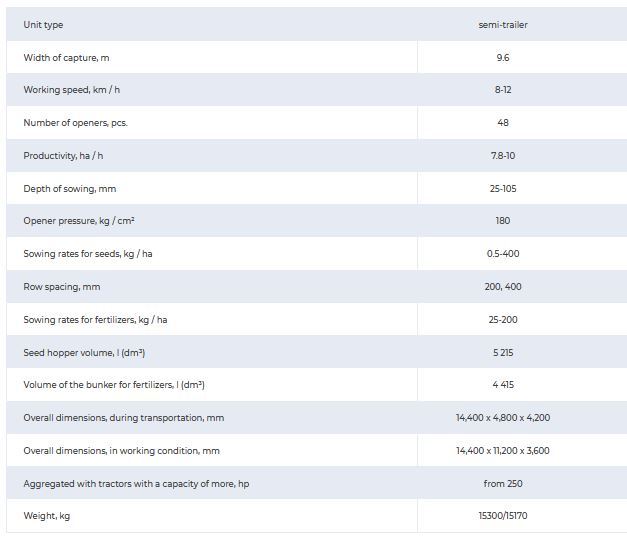627x543 pixels.
Task: Click the "Unit type" row label
Action: point(43,25)
